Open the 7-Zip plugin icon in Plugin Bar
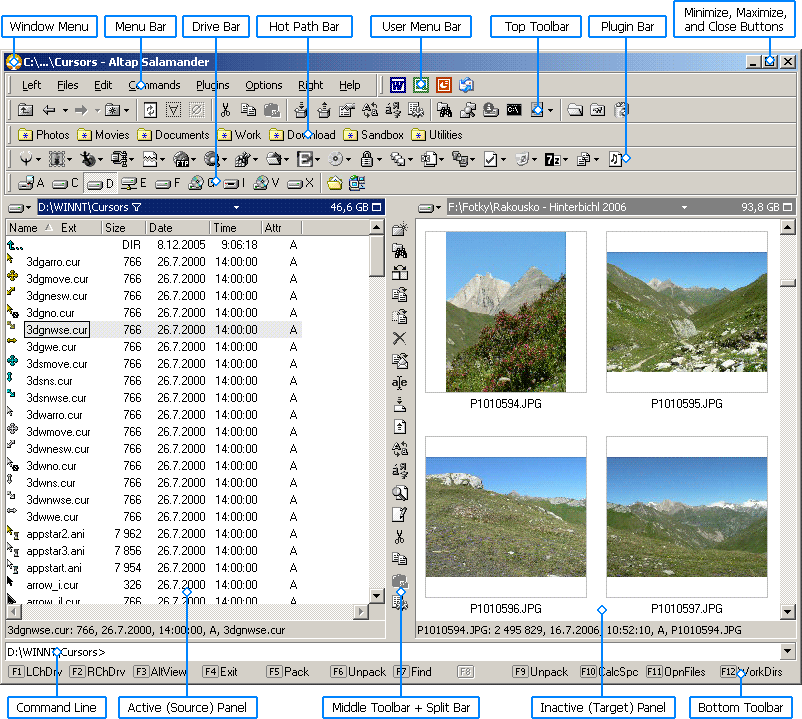 click(552, 160)
